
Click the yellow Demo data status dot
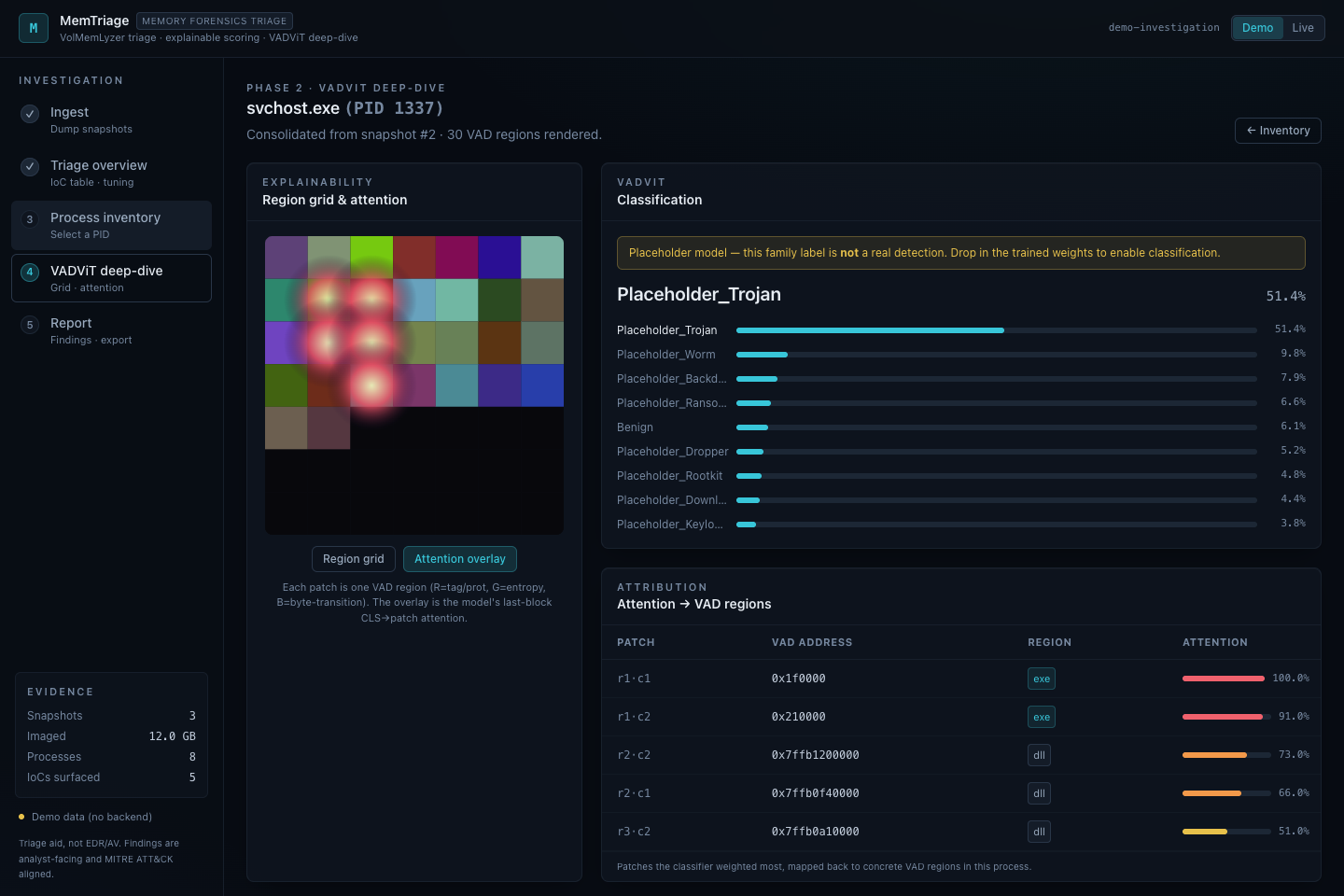click(21, 817)
